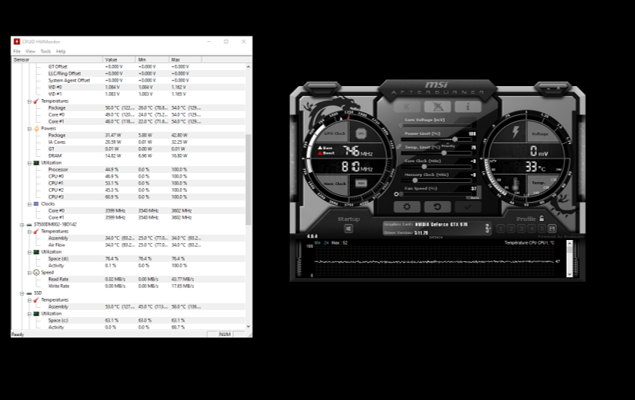Click the SSD drive icon
Screen dimensions: 635x400
tap(29, 293)
